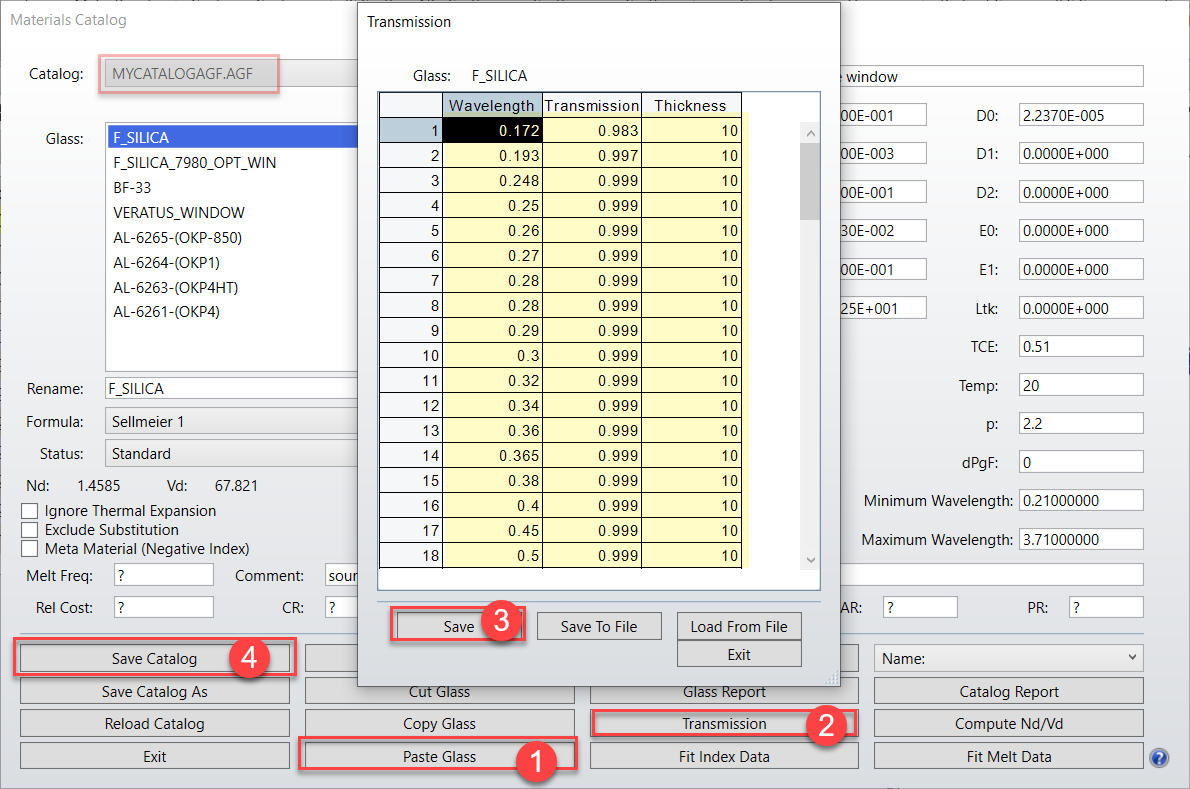Click the Melt Freq input field

(163, 575)
